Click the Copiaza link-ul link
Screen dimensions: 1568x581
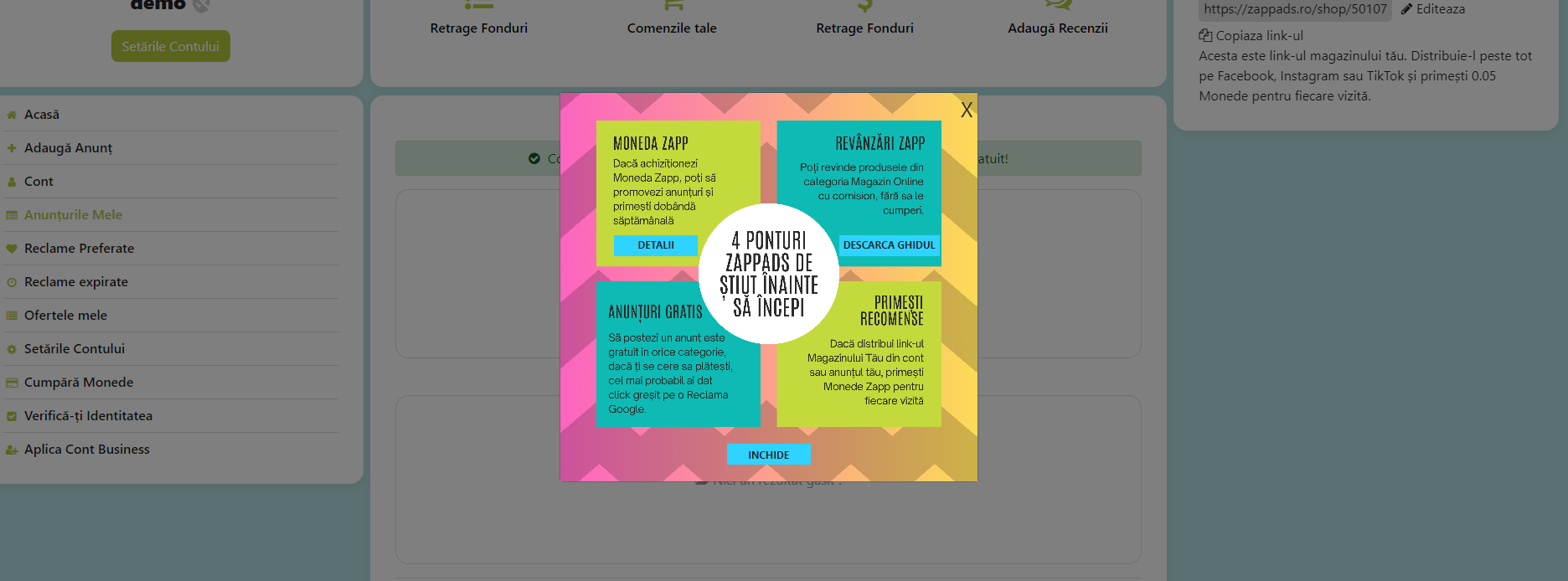(x=1258, y=36)
